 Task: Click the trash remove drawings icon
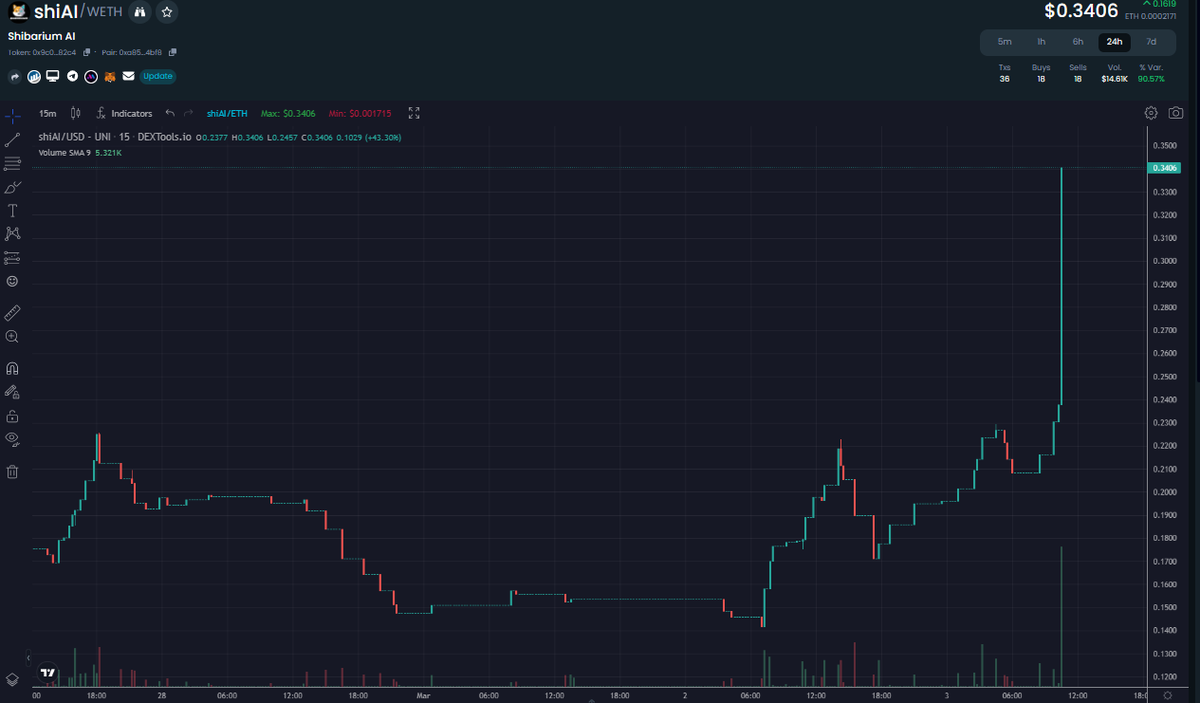click(x=12, y=472)
